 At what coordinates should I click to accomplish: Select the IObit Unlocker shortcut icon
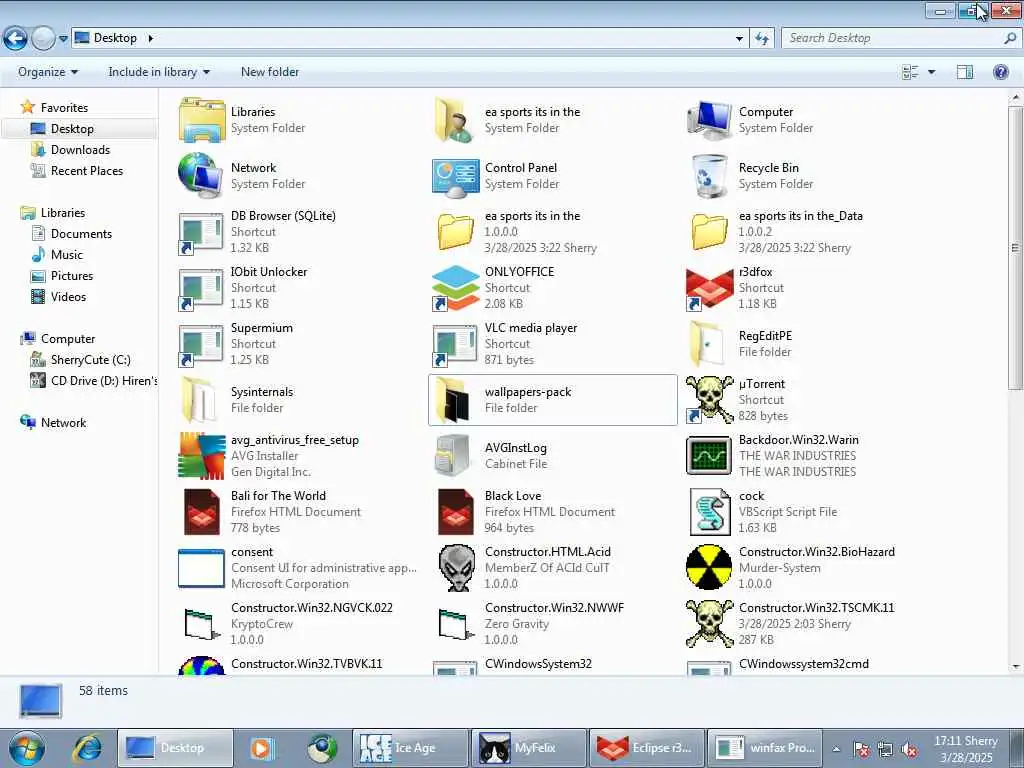coord(200,288)
